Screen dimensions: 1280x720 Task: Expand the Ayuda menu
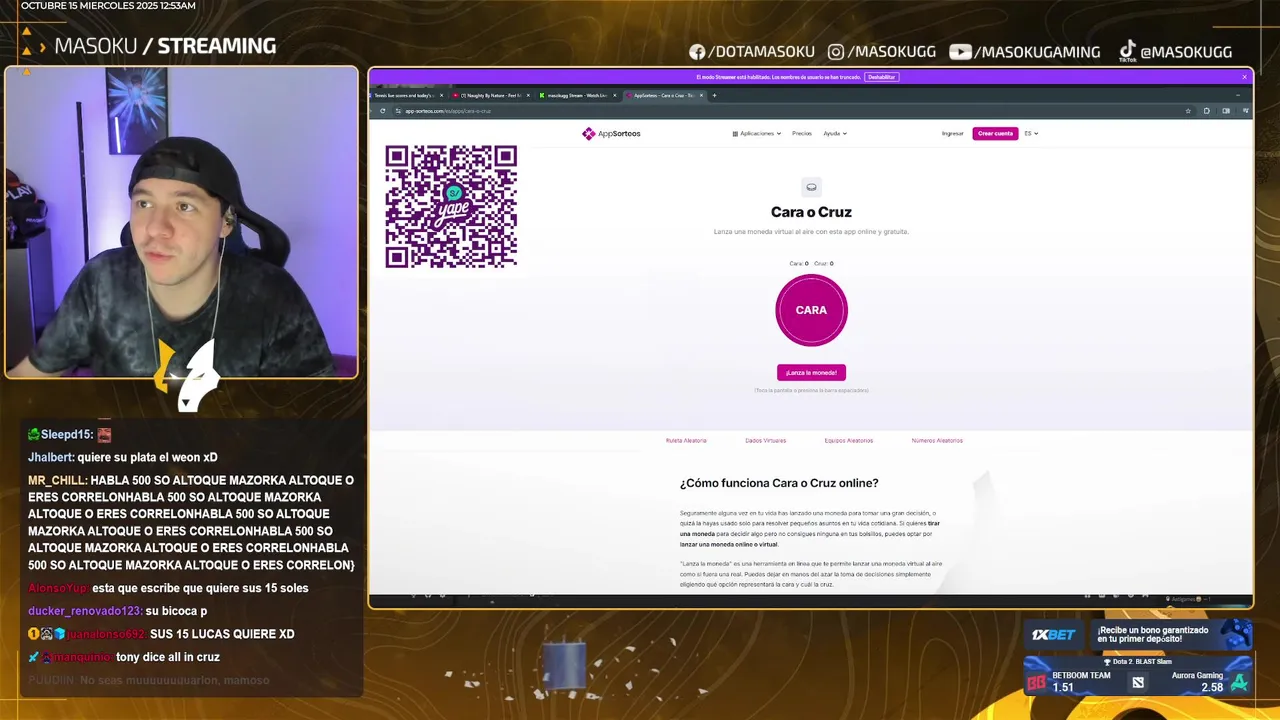[835, 133]
